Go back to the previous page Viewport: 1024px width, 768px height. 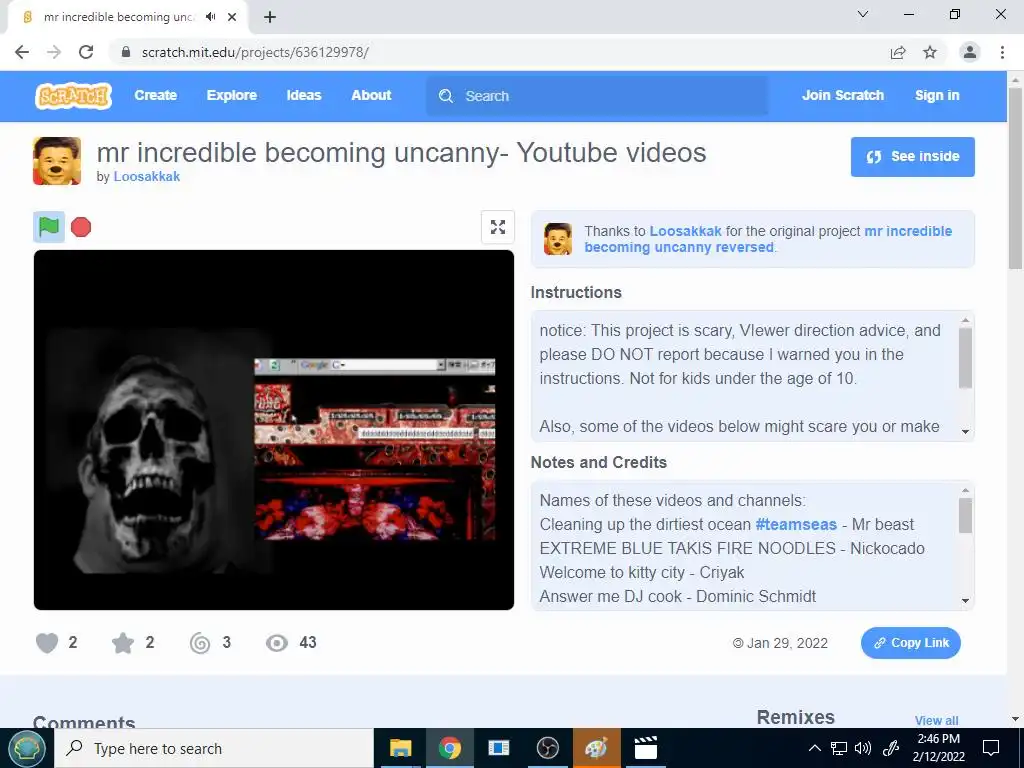(x=22, y=52)
